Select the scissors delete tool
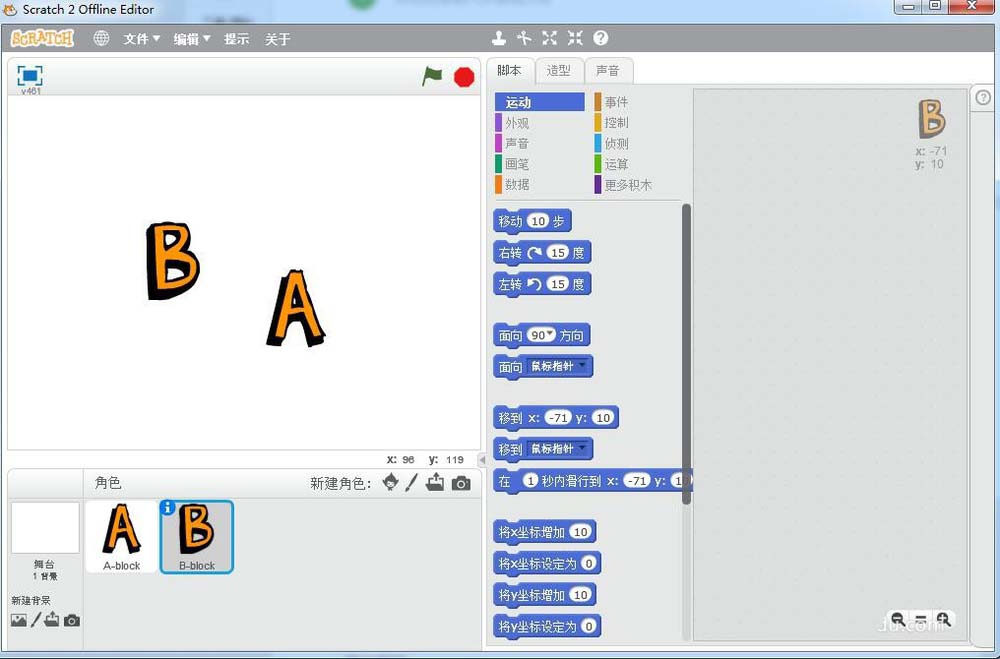Image resolution: width=1000 pixels, height=659 pixels. [524, 38]
